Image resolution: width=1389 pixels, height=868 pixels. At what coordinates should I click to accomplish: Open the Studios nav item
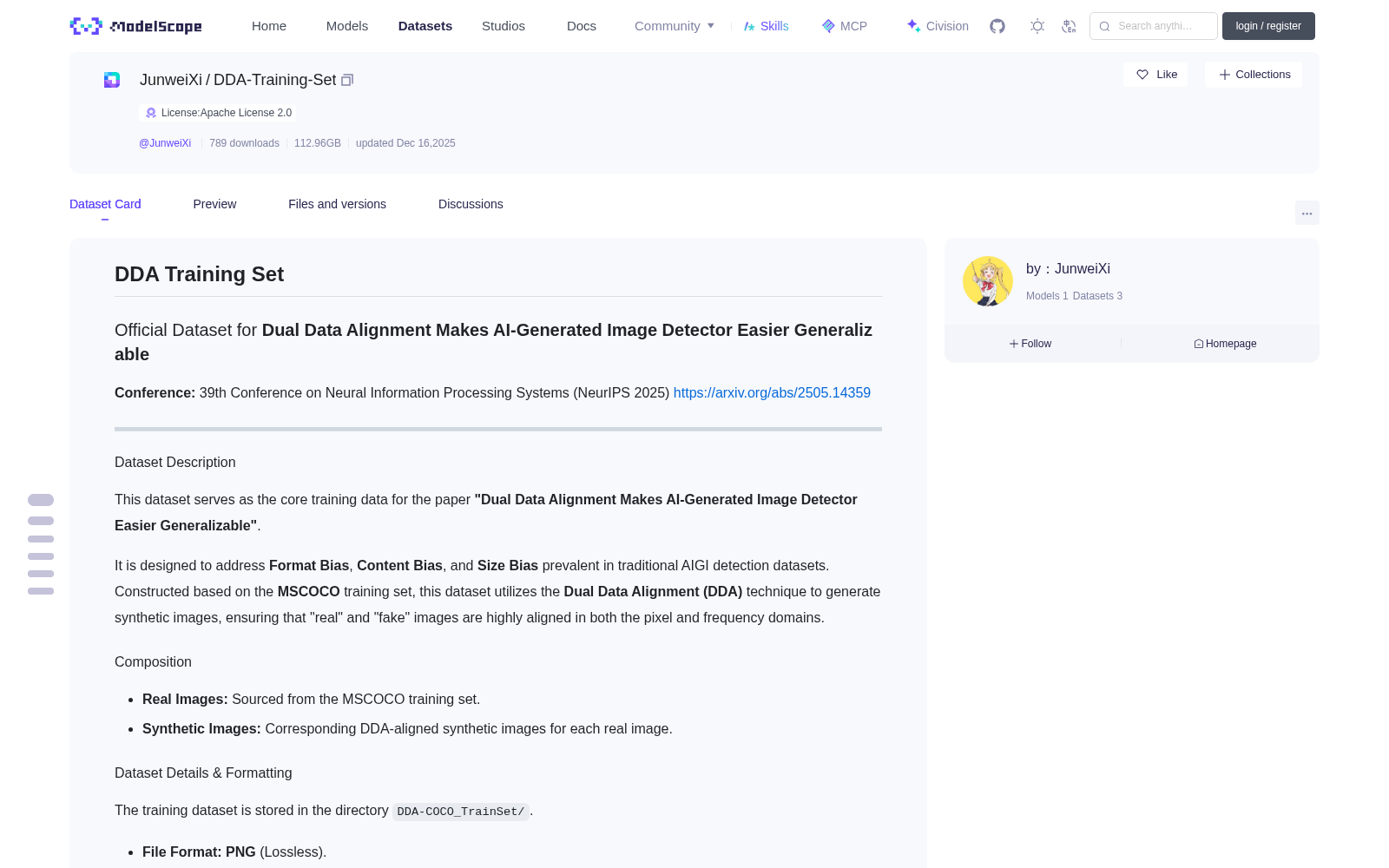[504, 26]
